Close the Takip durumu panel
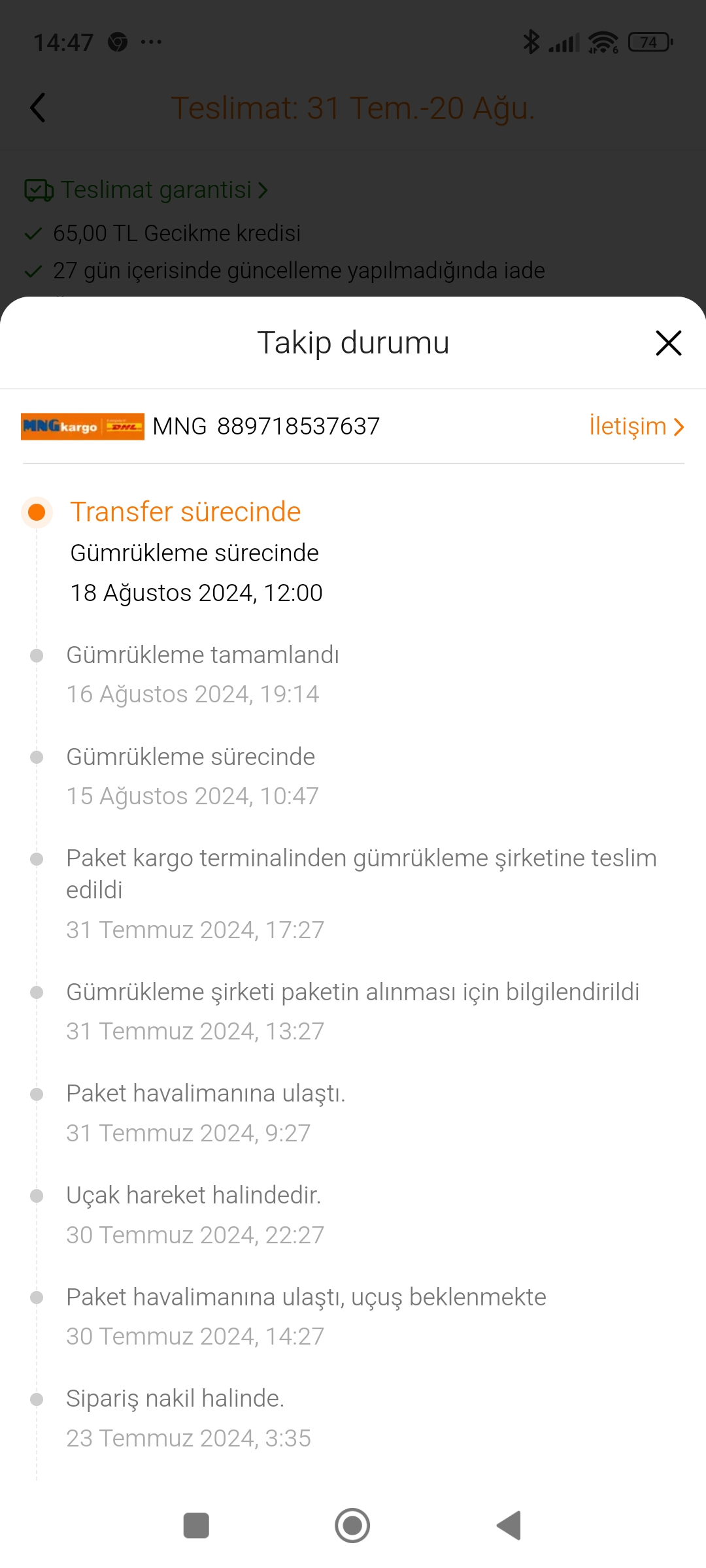 (x=668, y=343)
